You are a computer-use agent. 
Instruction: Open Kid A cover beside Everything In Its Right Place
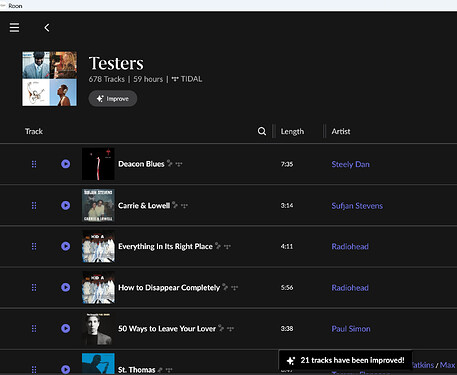click(x=98, y=246)
